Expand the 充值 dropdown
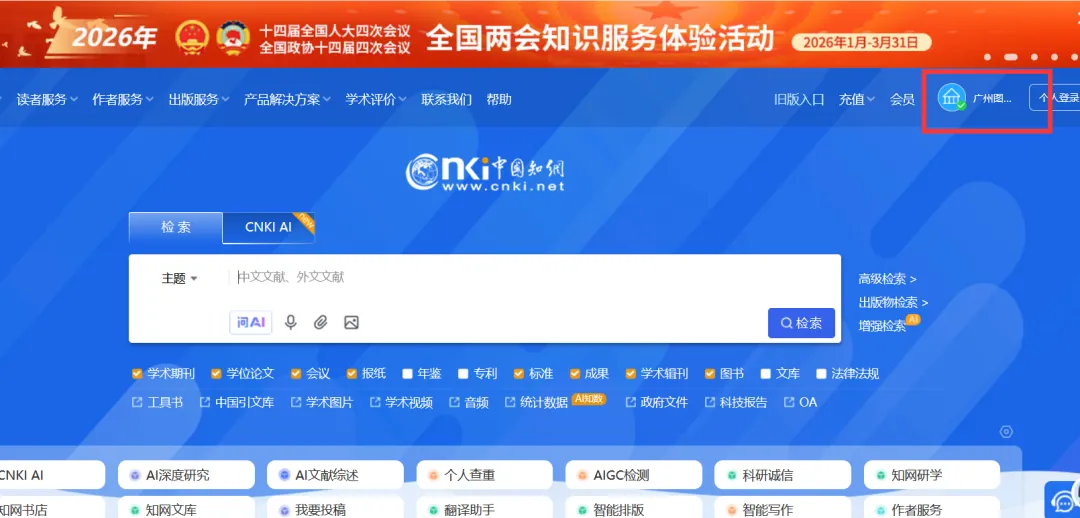 857,99
